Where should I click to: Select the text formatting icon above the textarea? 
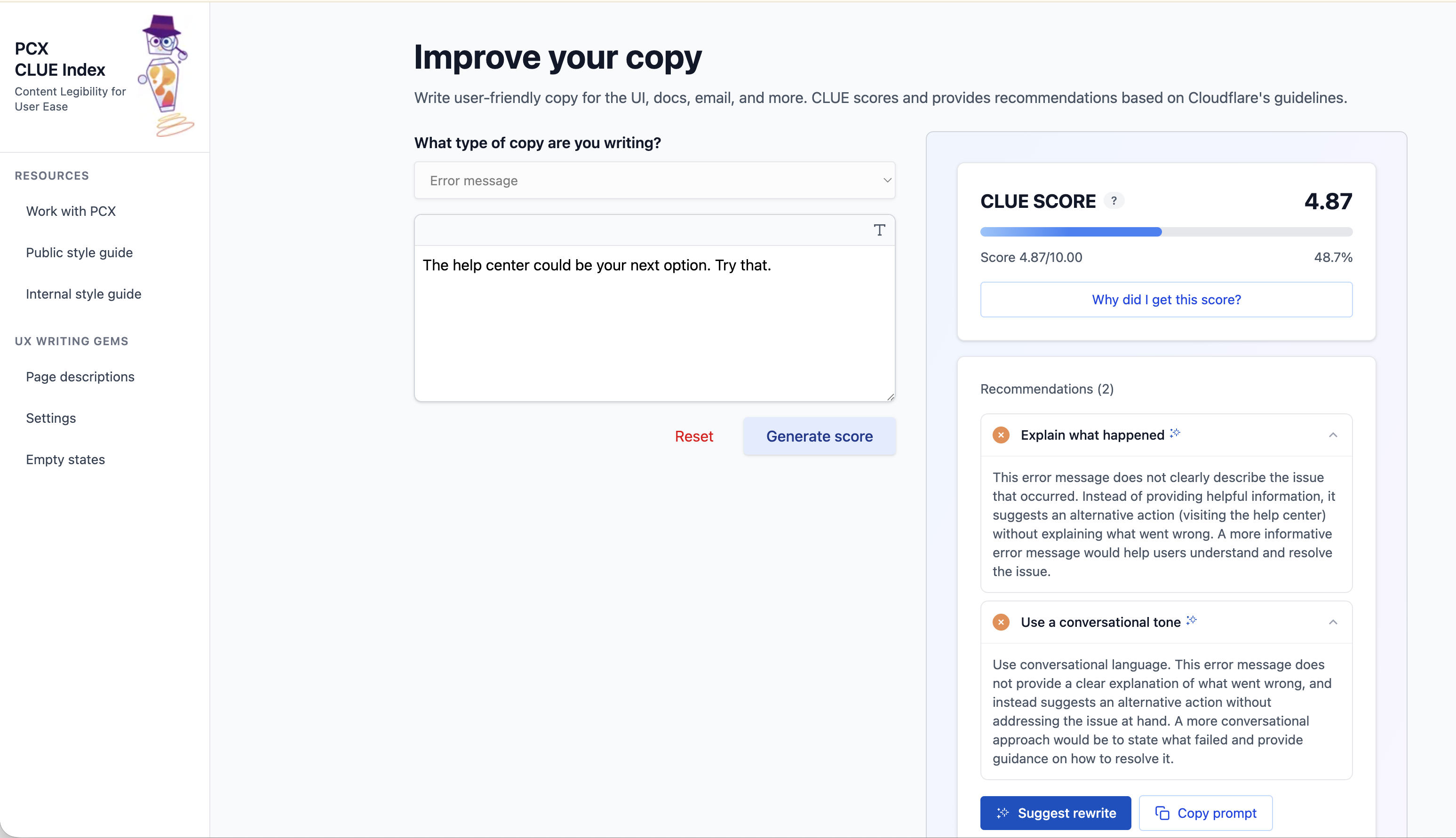[879, 230]
